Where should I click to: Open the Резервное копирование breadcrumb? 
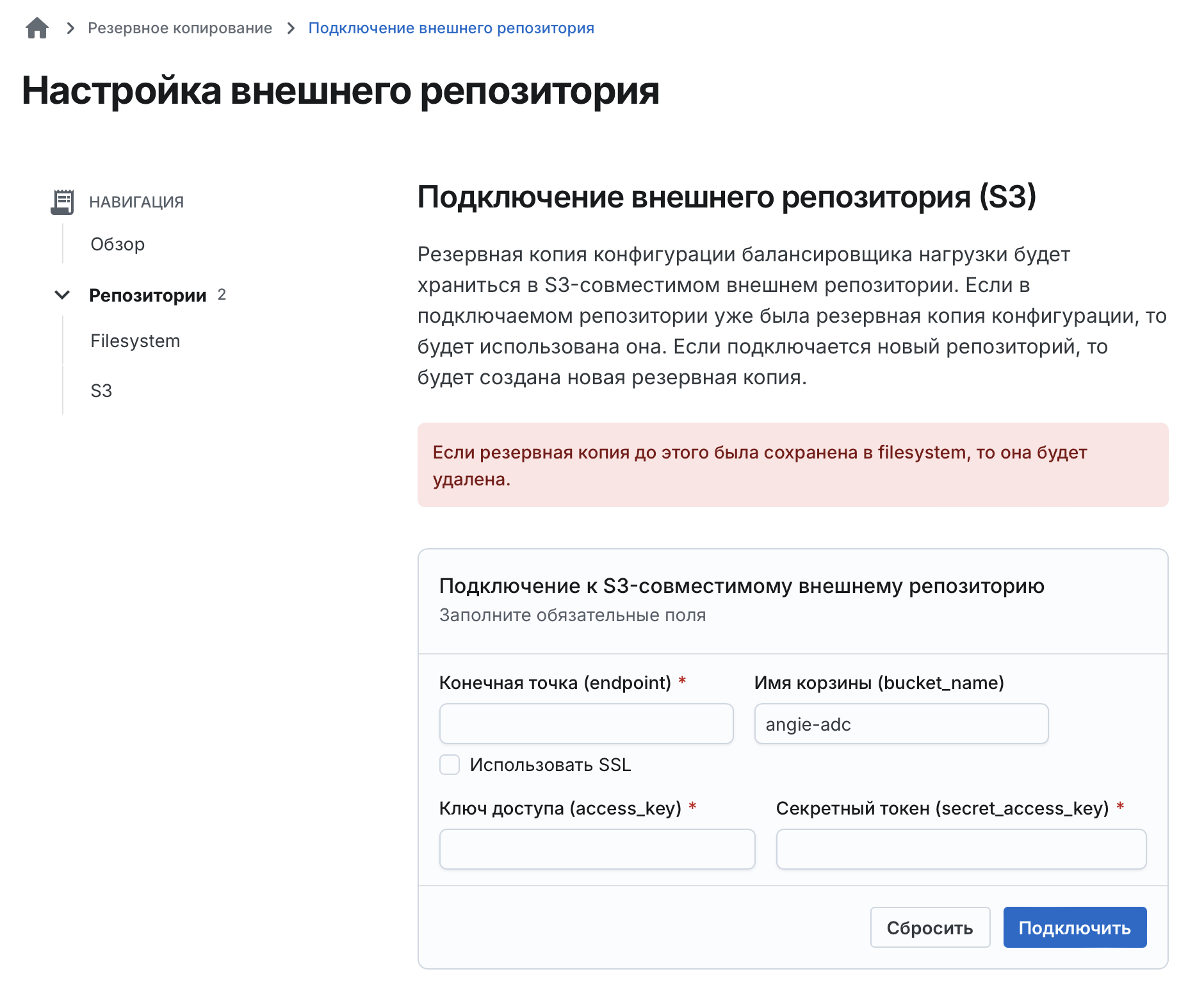pos(180,28)
